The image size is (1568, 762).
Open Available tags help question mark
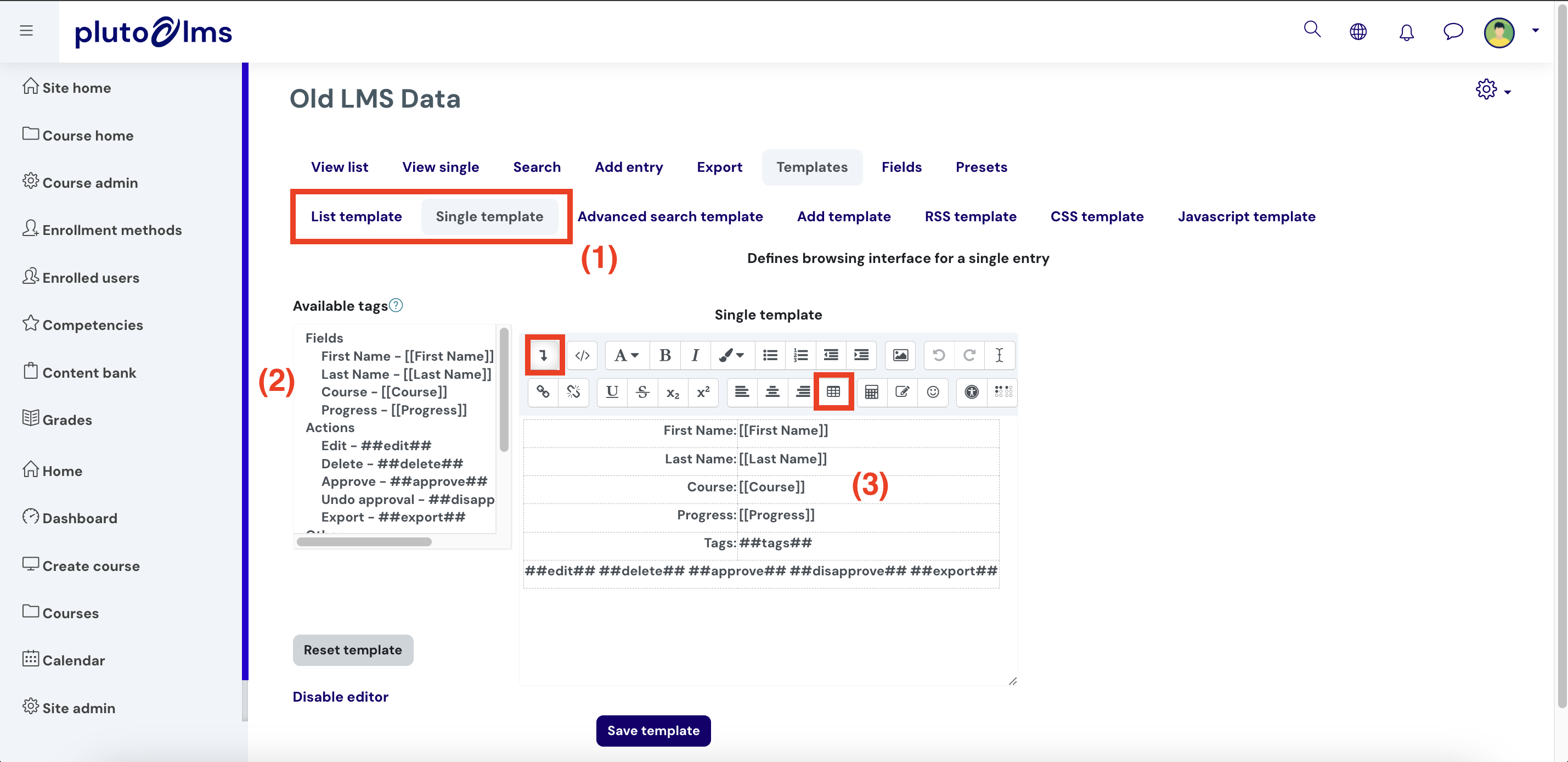coord(396,305)
